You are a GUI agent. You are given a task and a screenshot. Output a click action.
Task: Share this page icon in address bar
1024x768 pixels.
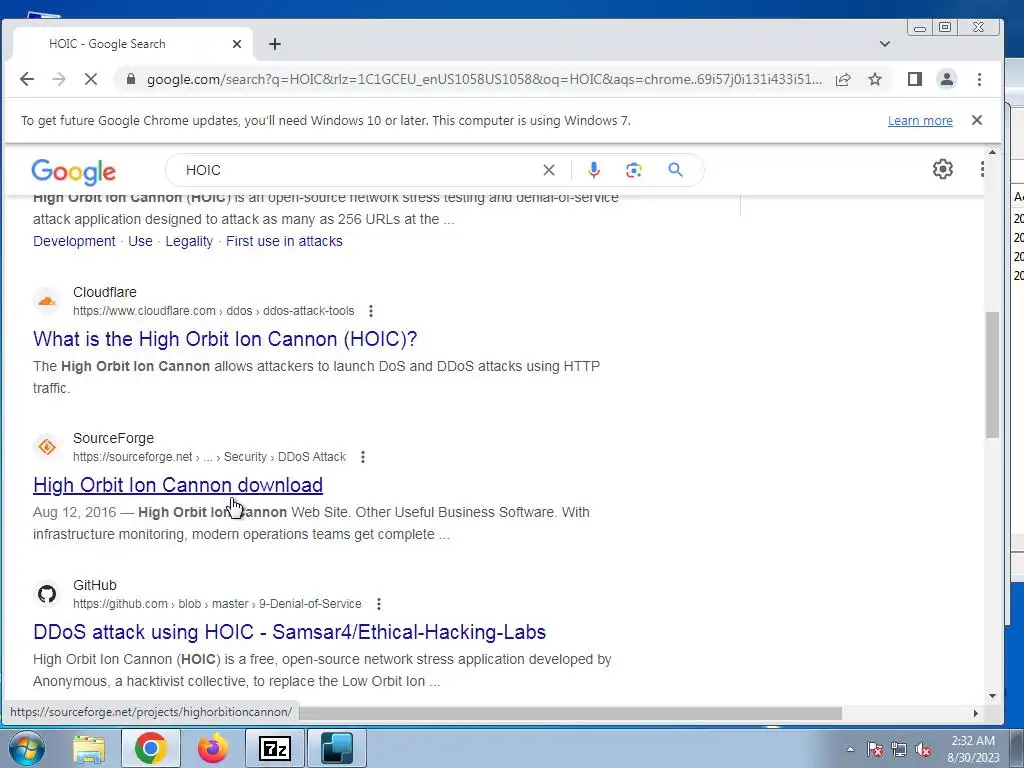tap(843, 79)
